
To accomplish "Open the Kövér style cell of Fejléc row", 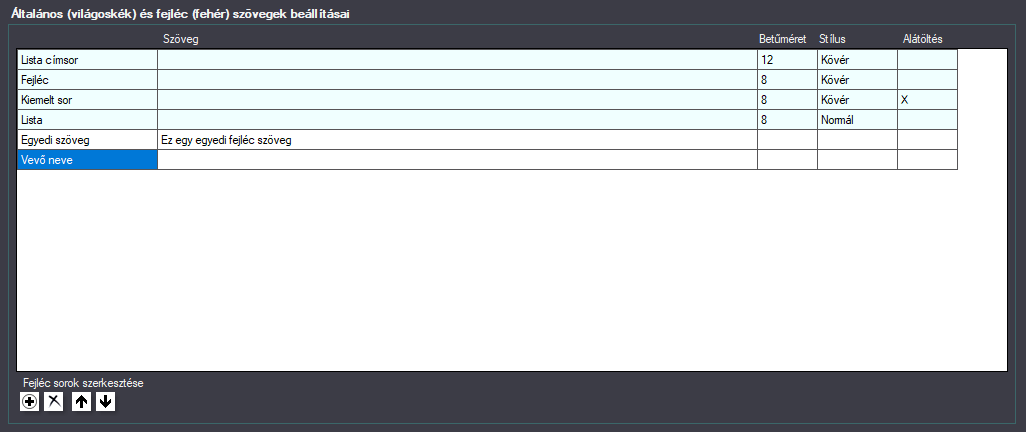I will point(857,80).
